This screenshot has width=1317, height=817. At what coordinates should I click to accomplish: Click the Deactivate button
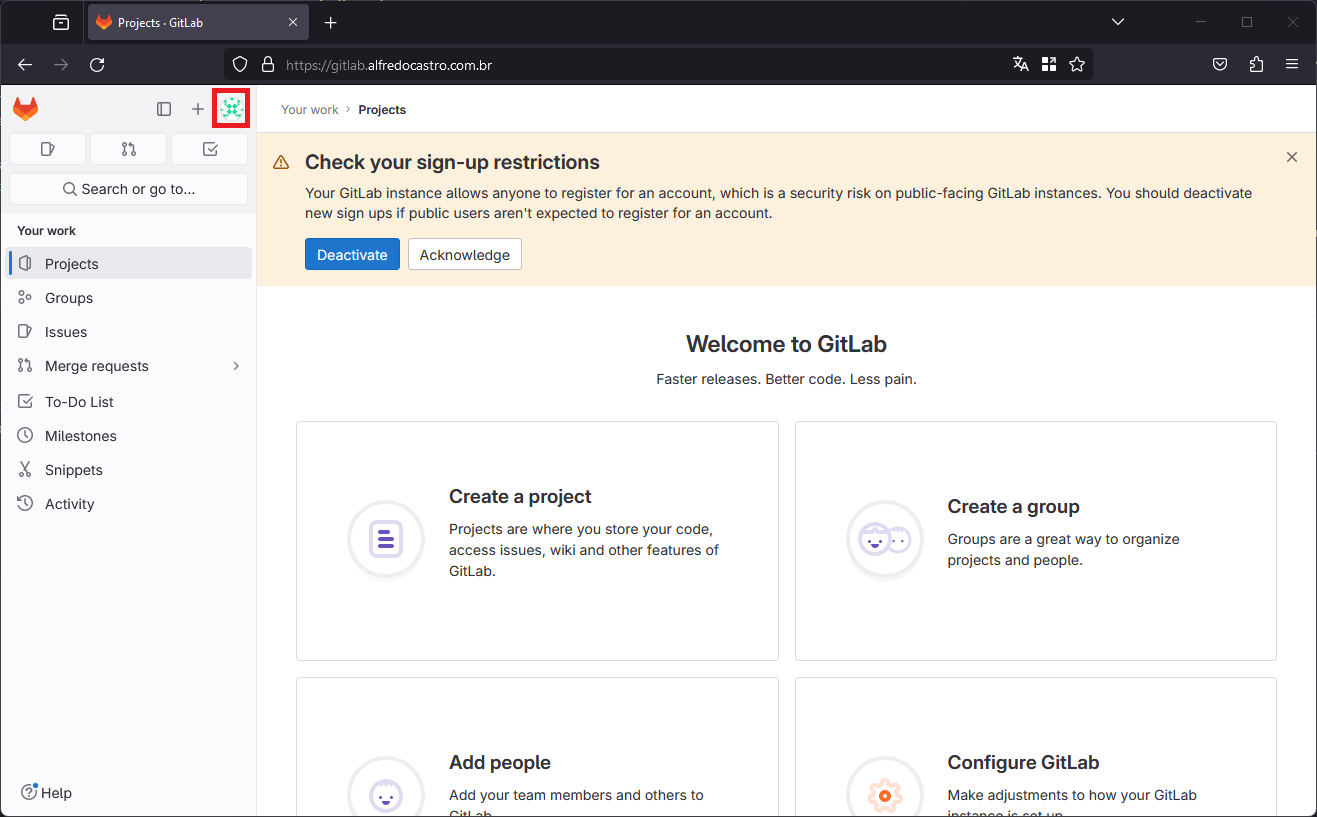pos(352,254)
